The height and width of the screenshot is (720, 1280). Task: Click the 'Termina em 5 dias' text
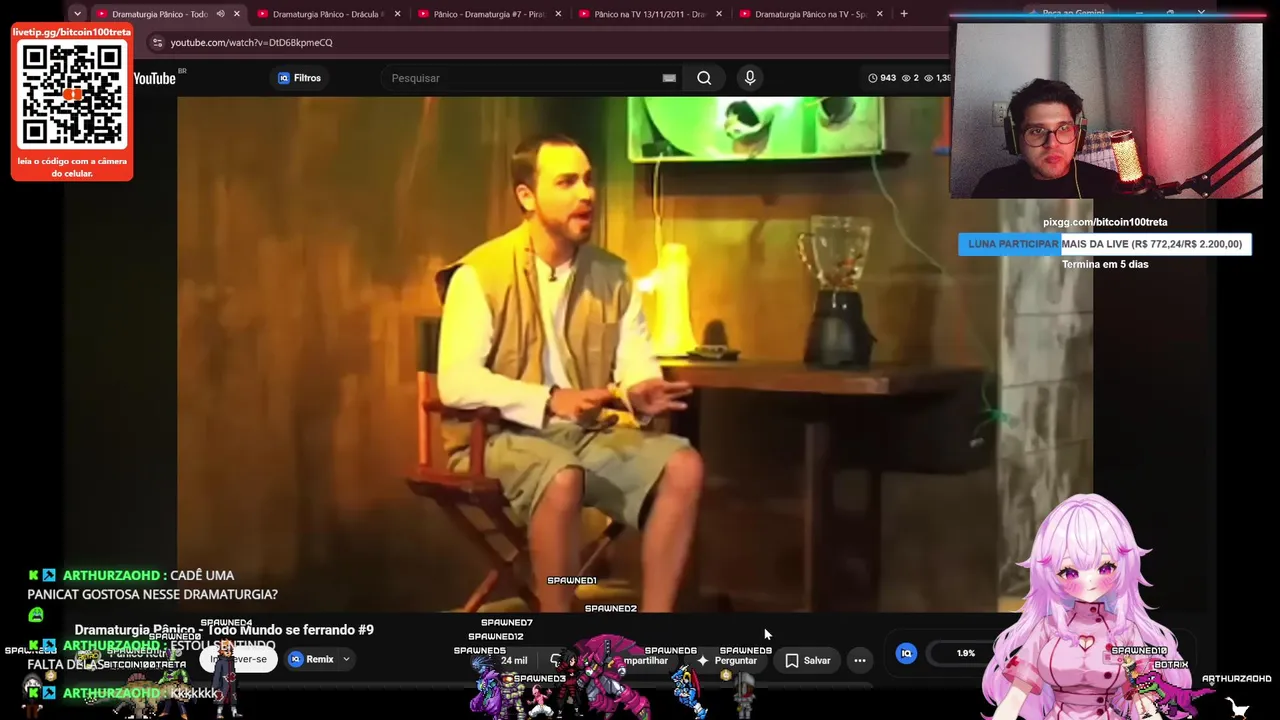pos(1105,264)
